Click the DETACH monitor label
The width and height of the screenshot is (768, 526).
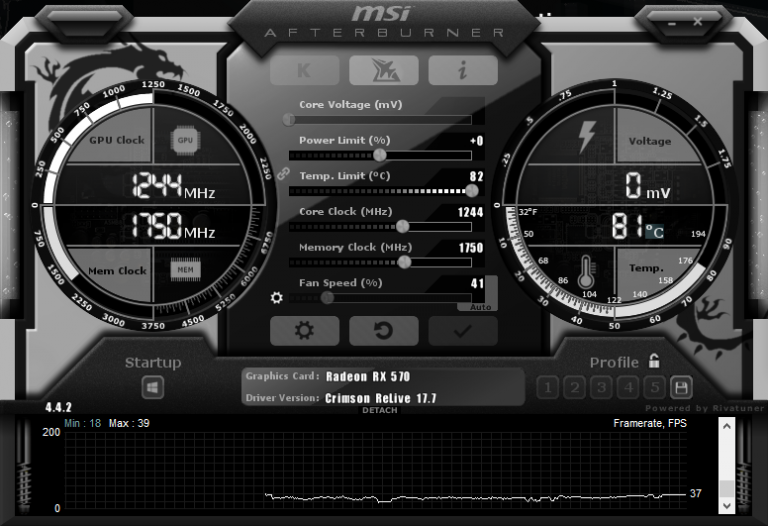[380, 411]
